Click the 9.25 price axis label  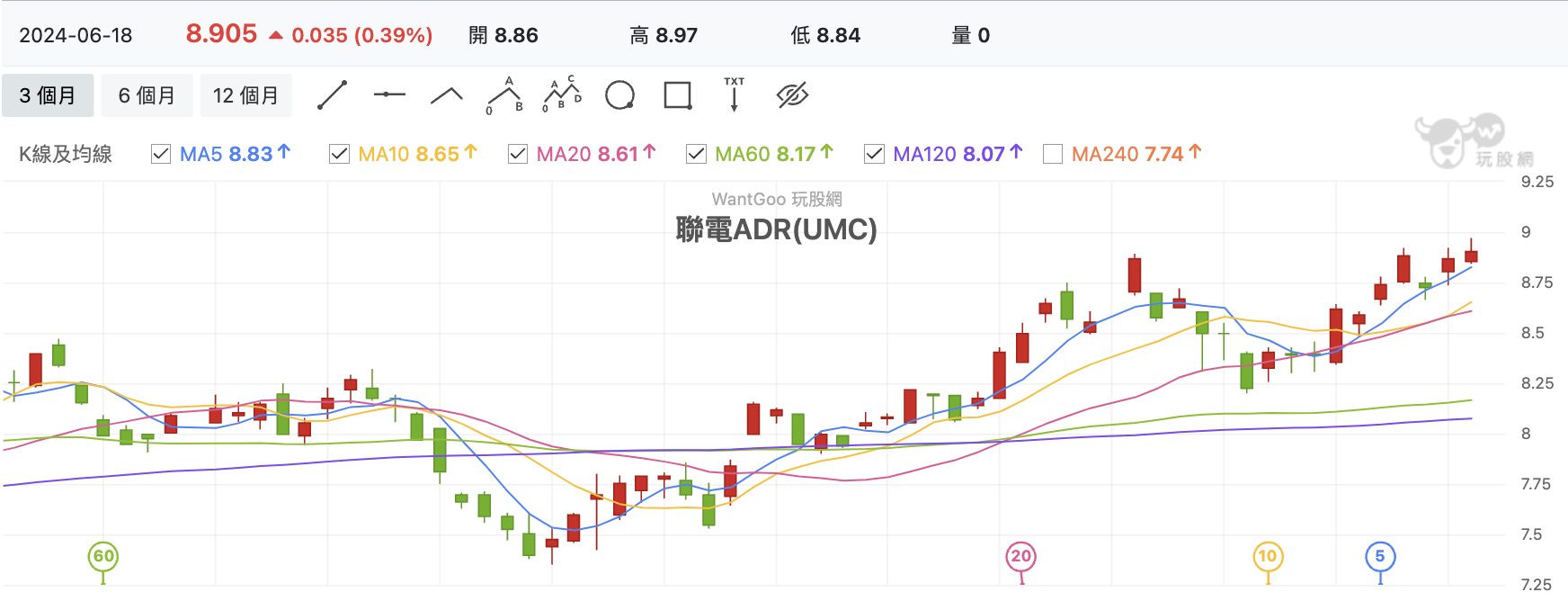click(1537, 182)
